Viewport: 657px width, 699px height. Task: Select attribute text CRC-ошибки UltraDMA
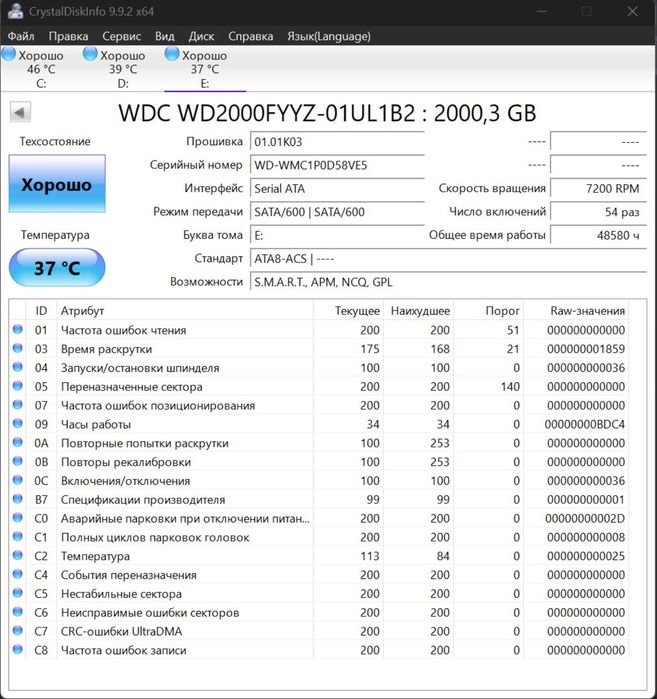click(x=122, y=631)
